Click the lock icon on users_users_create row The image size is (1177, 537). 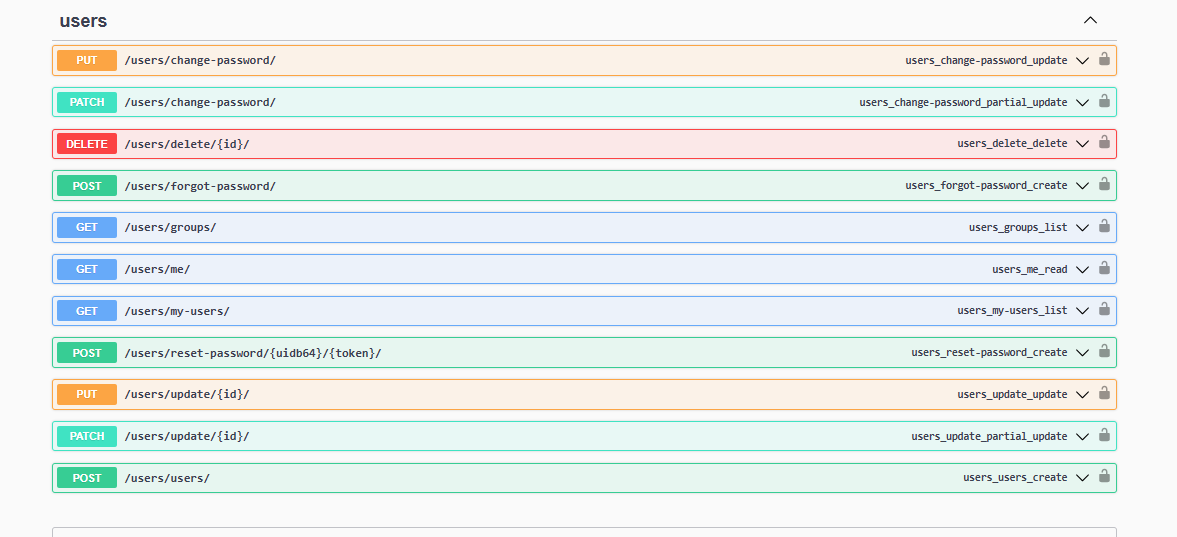[x=1104, y=477]
